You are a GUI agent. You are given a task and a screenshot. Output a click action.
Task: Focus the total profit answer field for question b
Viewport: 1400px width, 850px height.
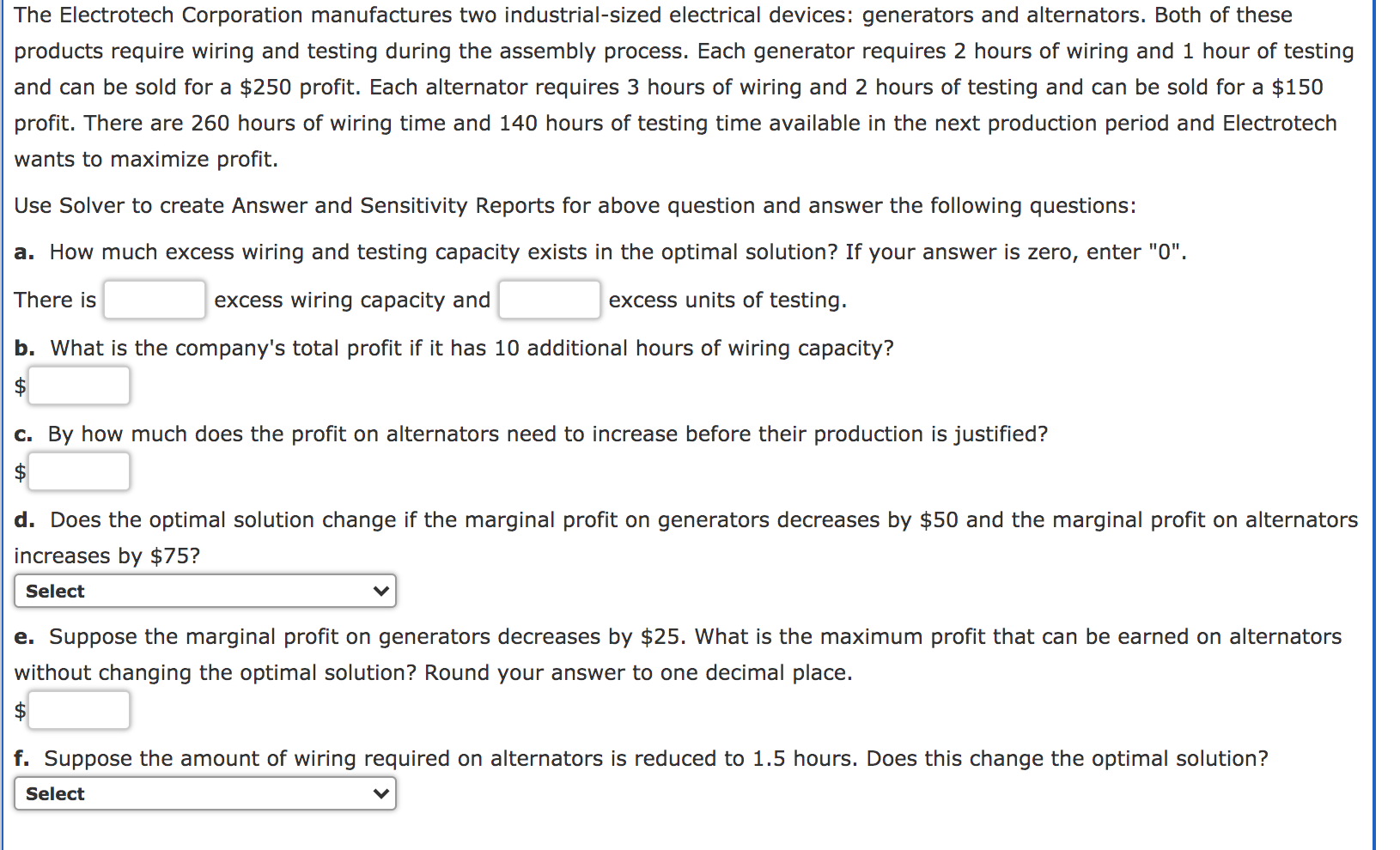pos(79,386)
